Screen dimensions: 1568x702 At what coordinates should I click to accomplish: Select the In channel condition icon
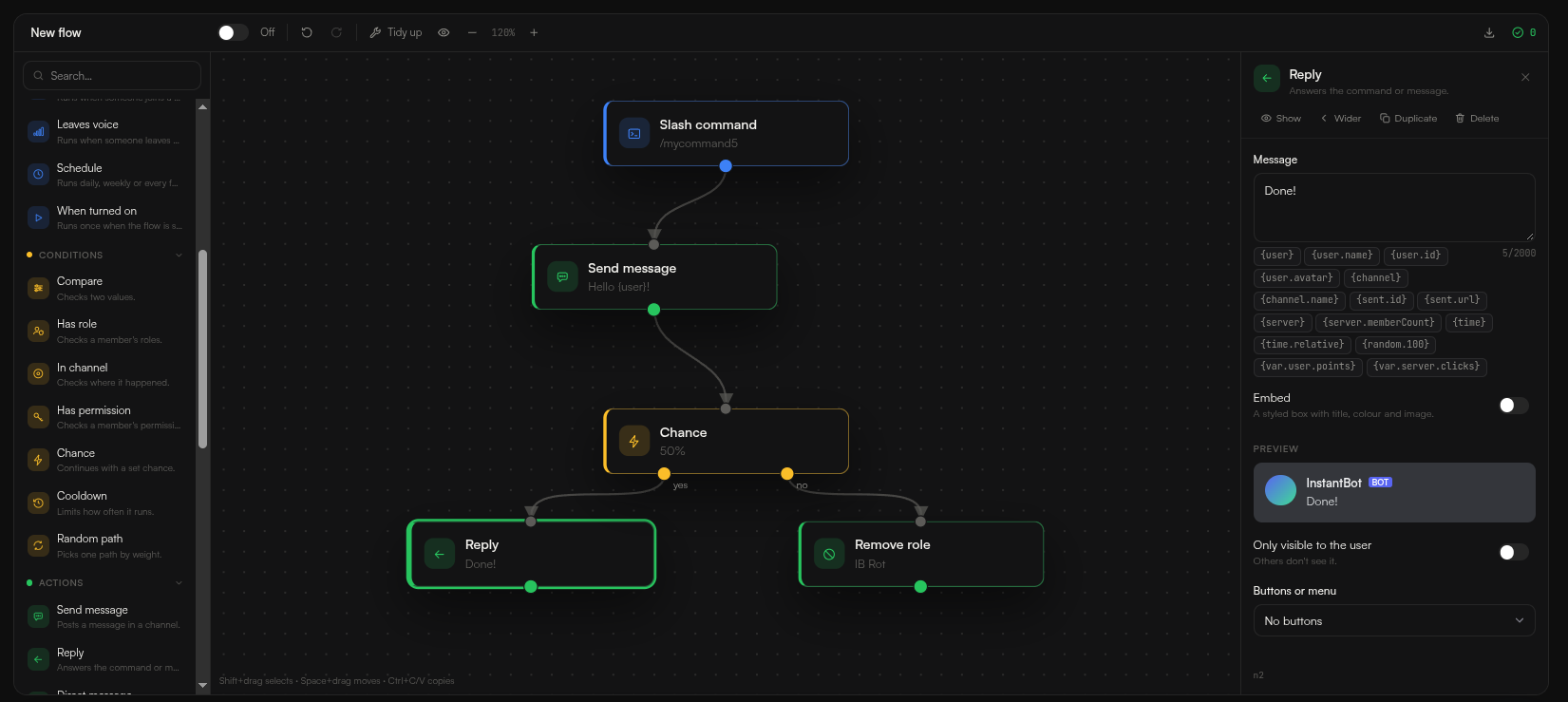[x=38, y=374]
